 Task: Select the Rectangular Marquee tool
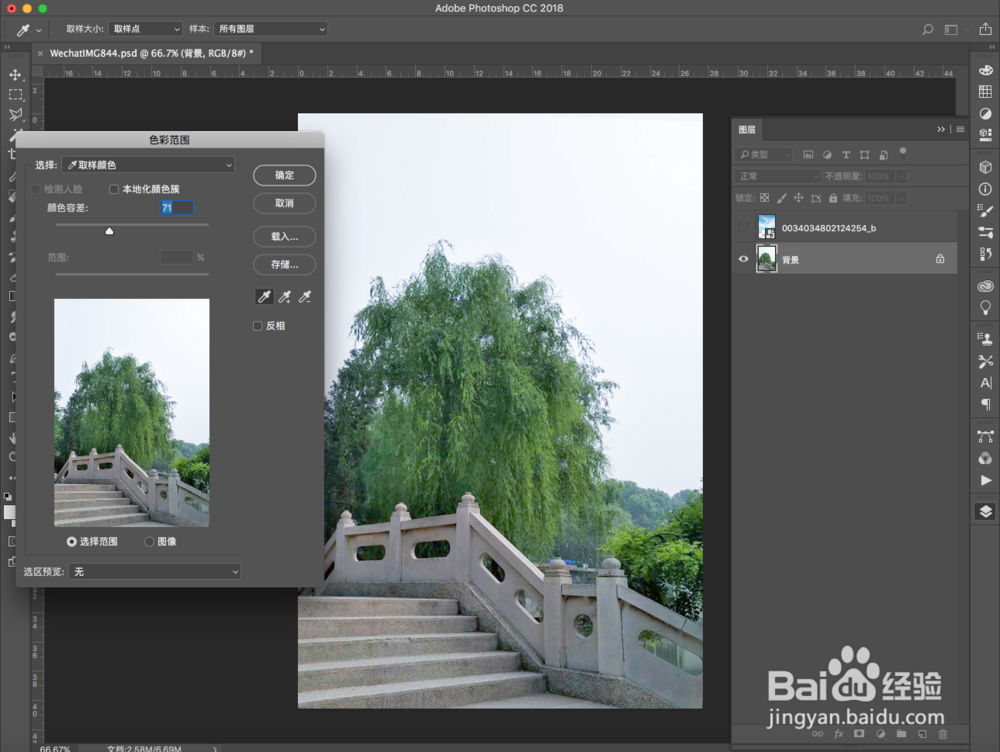[15, 92]
